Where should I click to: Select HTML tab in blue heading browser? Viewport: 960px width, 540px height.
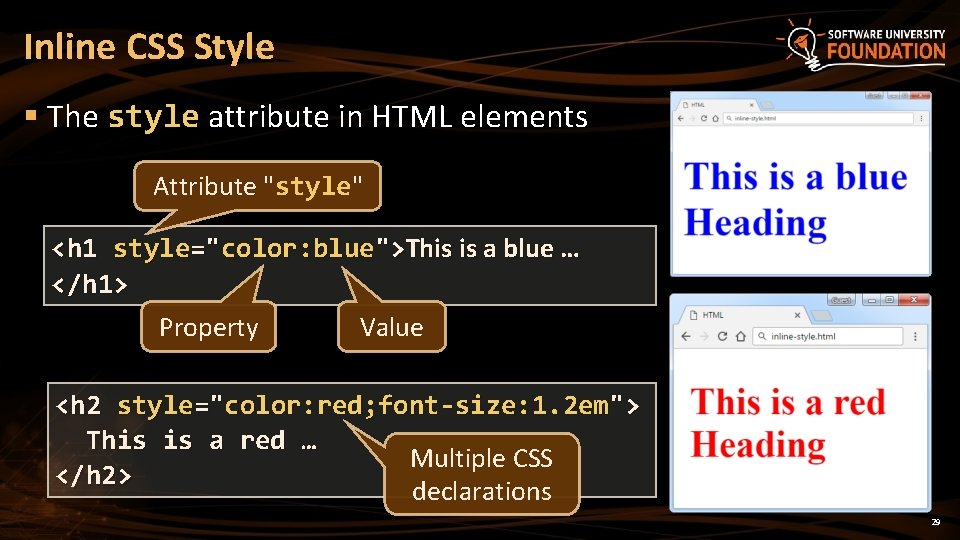point(718,105)
